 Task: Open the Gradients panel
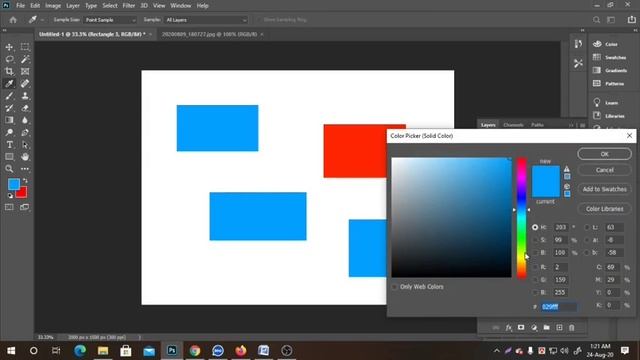click(x=611, y=71)
